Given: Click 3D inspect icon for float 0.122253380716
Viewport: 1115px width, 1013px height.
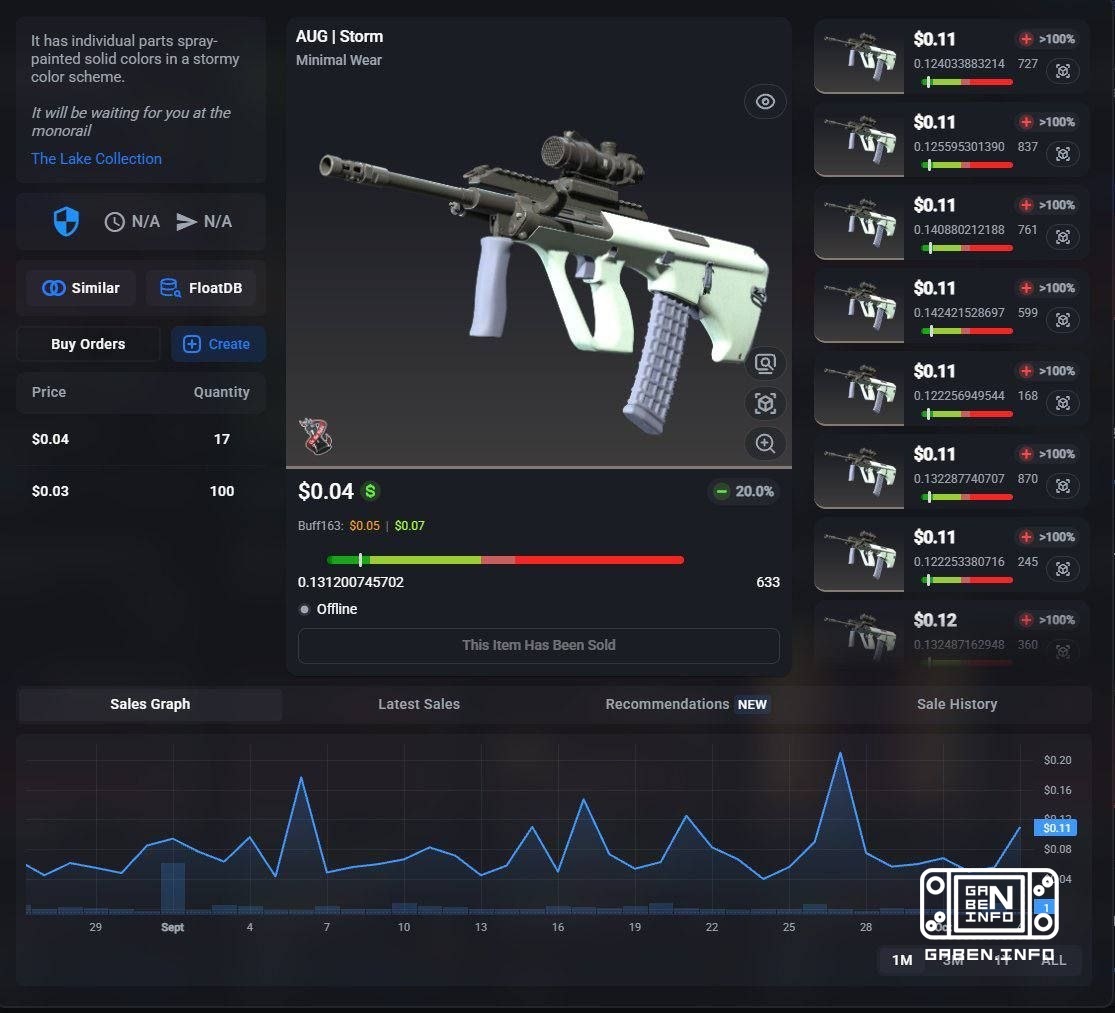Looking at the screenshot, I should [x=1062, y=569].
